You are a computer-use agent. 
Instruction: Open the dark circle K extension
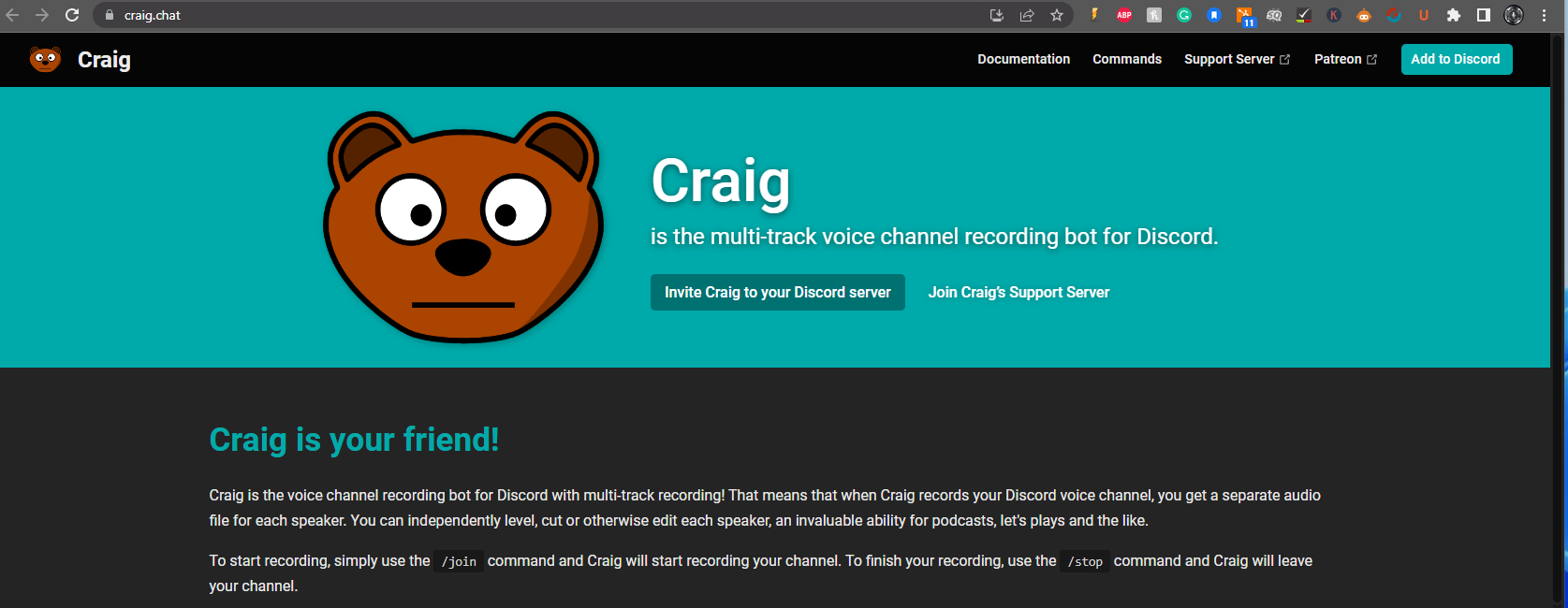(1334, 15)
